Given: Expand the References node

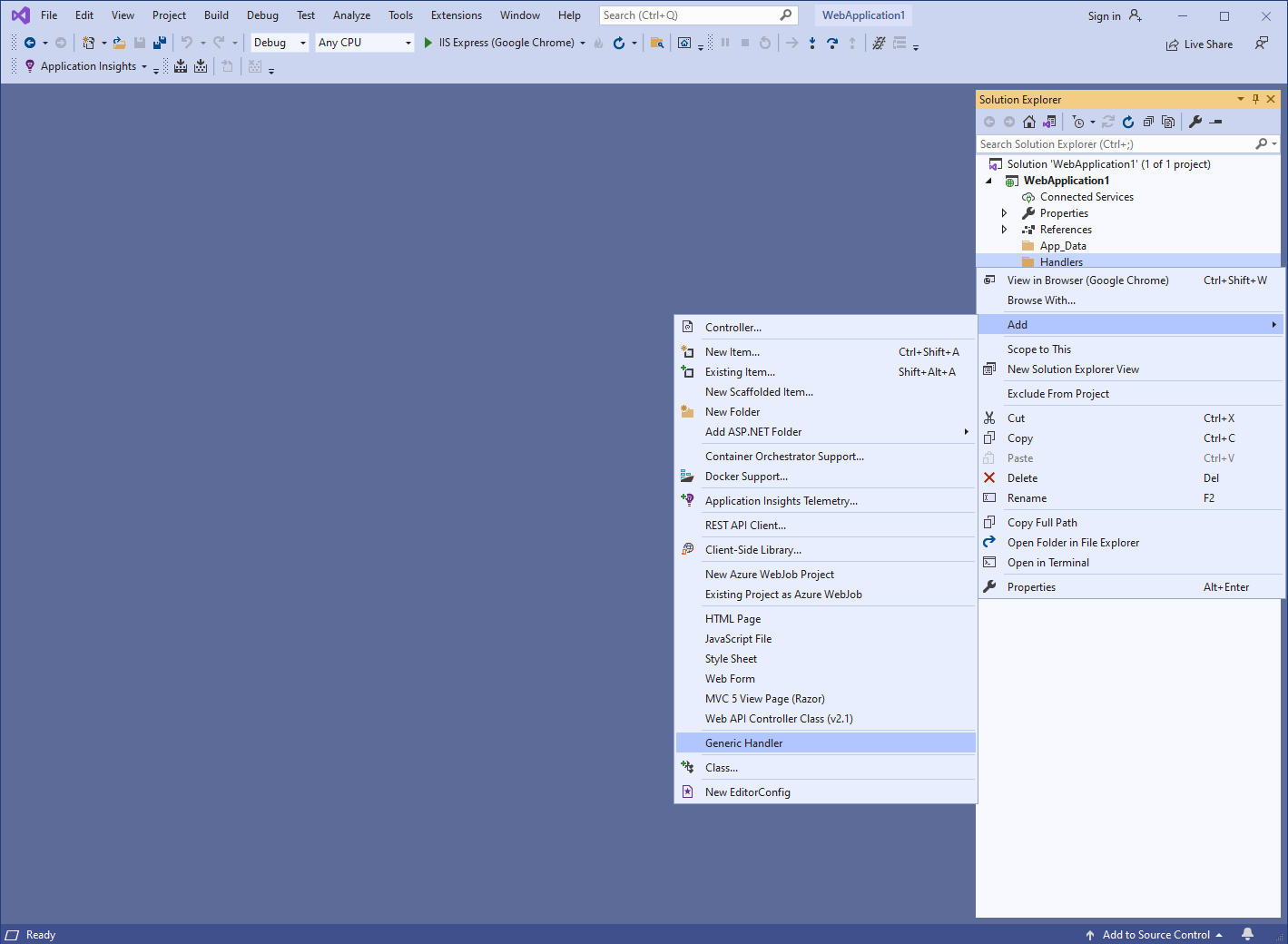Looking at the screenshot, I should [1004, 230].
